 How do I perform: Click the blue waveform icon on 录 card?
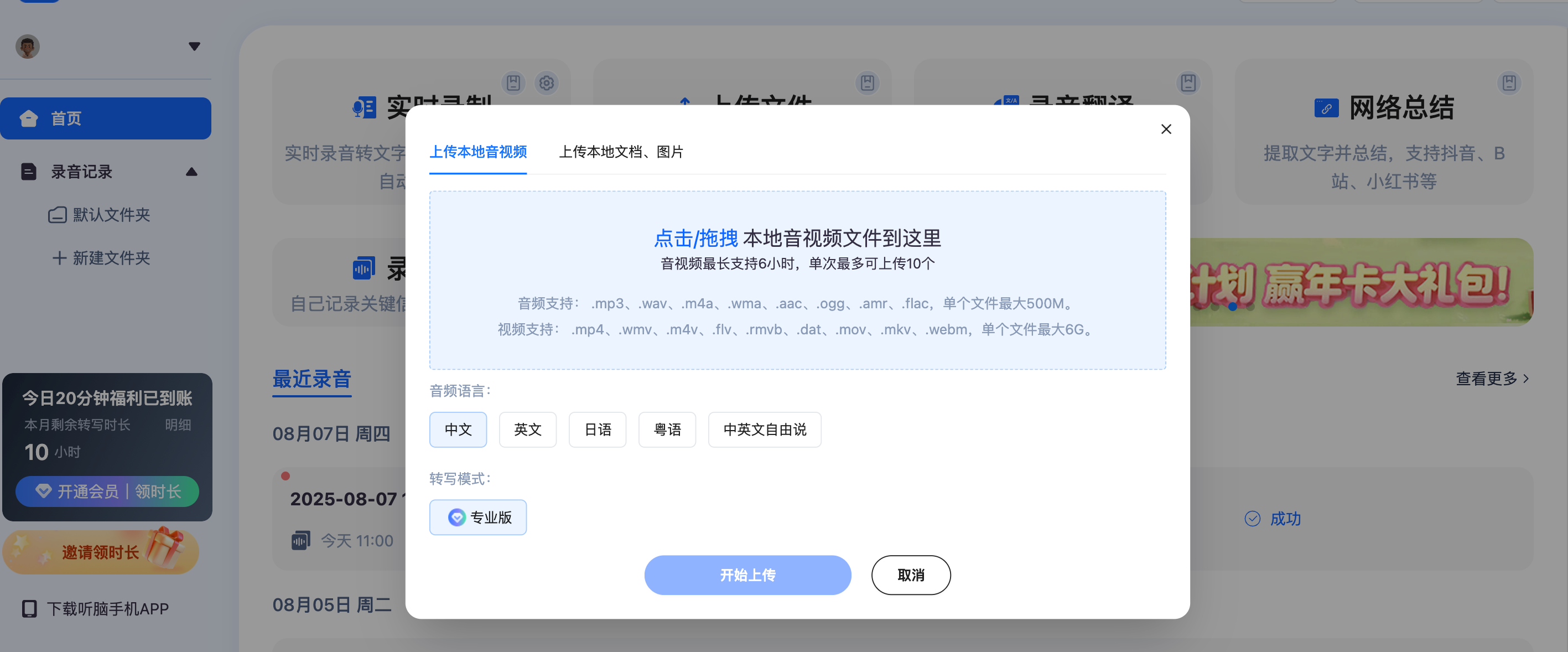(364, 268)
